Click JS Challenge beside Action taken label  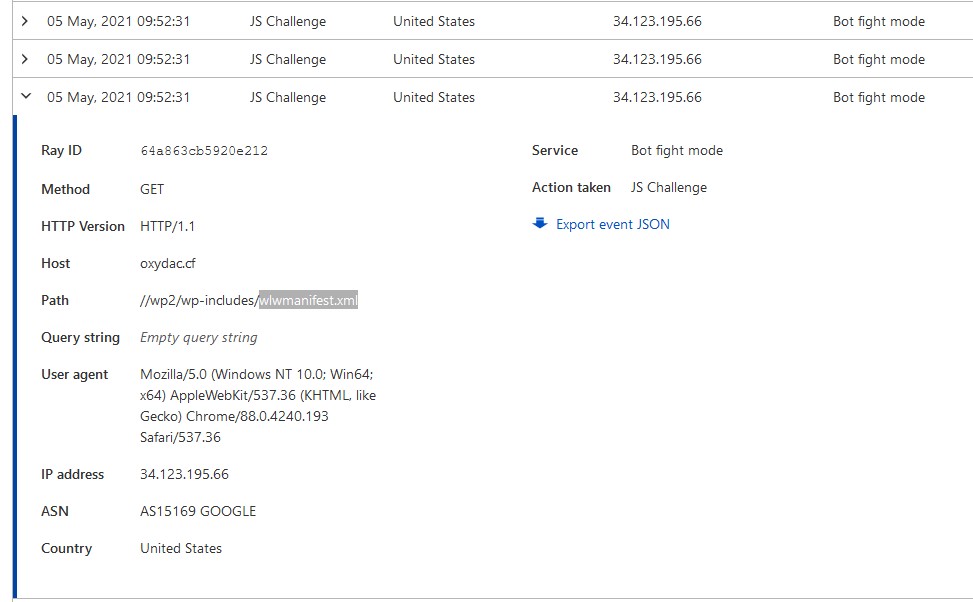(668, 187)
